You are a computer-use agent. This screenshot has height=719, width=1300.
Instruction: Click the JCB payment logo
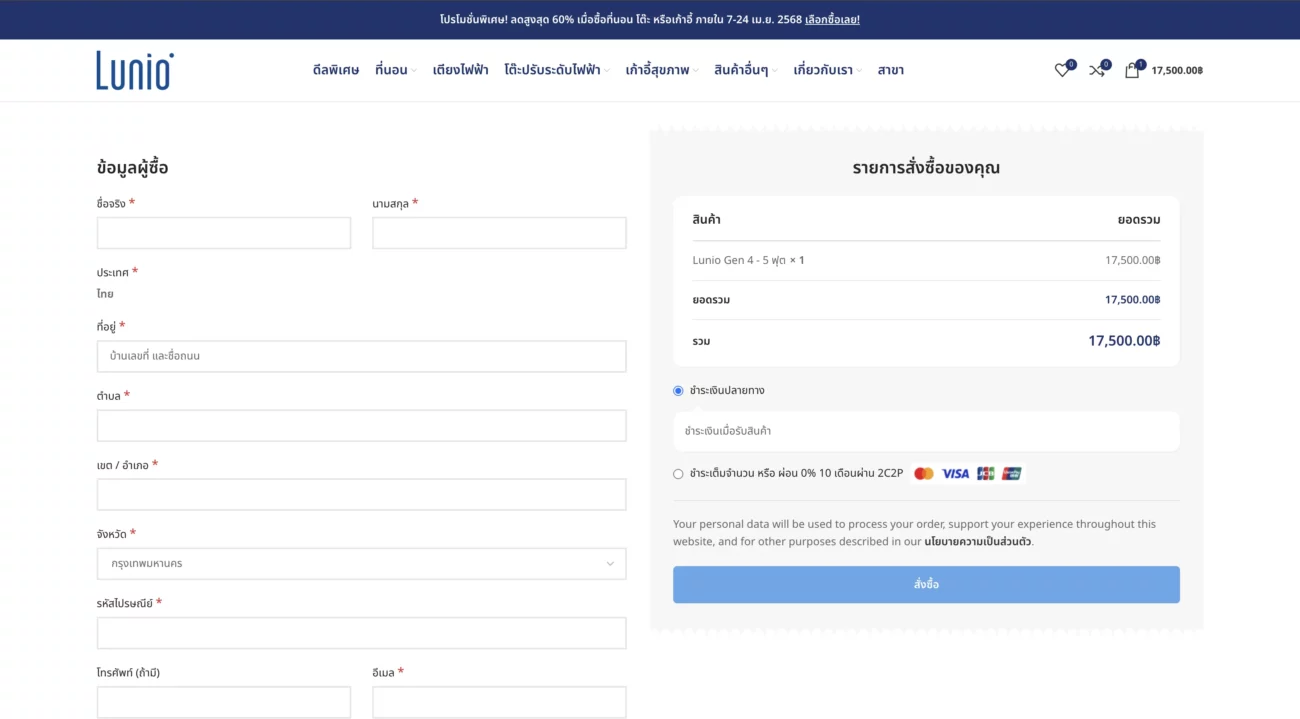(x=986, y=473)
